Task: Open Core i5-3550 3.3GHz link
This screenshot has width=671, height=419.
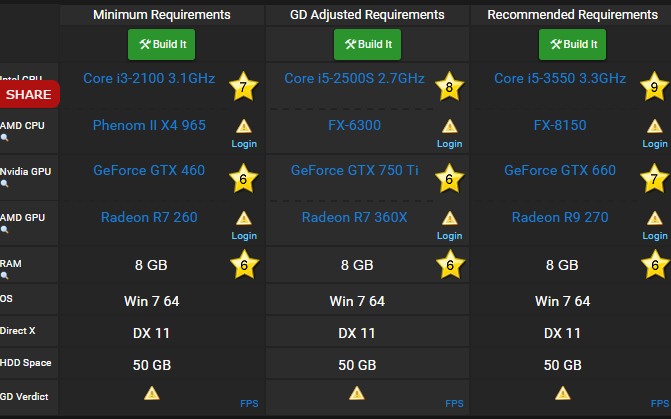Action: click(x=560, y=78)
